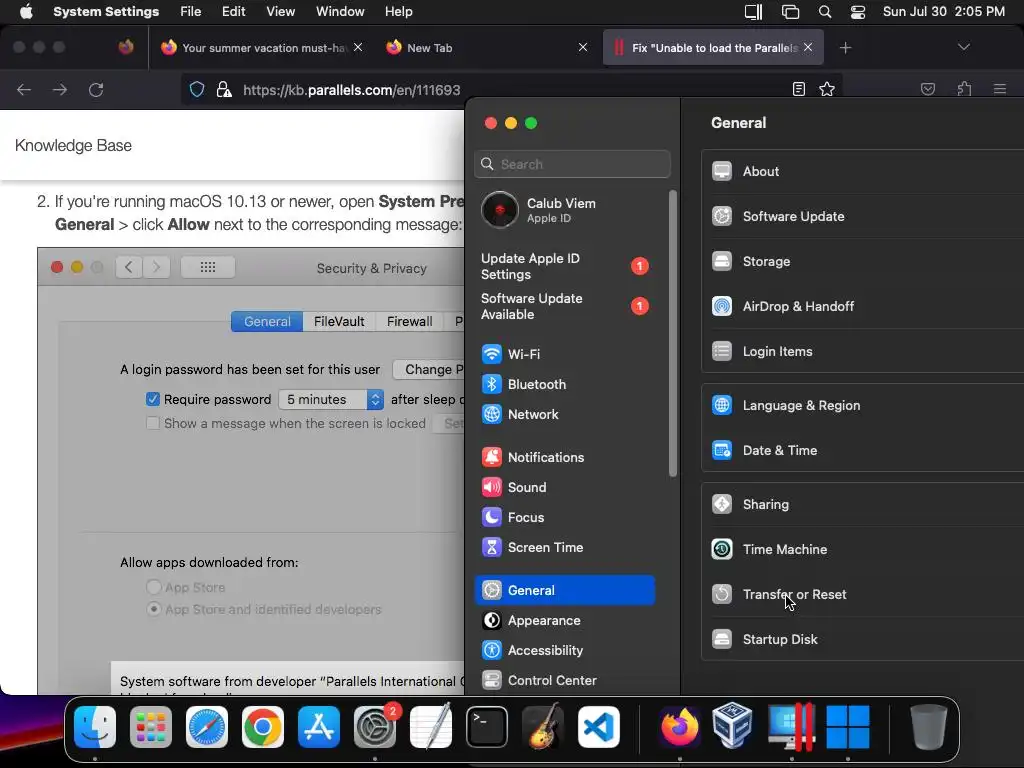Expand the Firefox list all tabs chevron
Image resolution: width=1024 pixels, height=768 pixels.
pyautogui.click(x=963, y=47)
